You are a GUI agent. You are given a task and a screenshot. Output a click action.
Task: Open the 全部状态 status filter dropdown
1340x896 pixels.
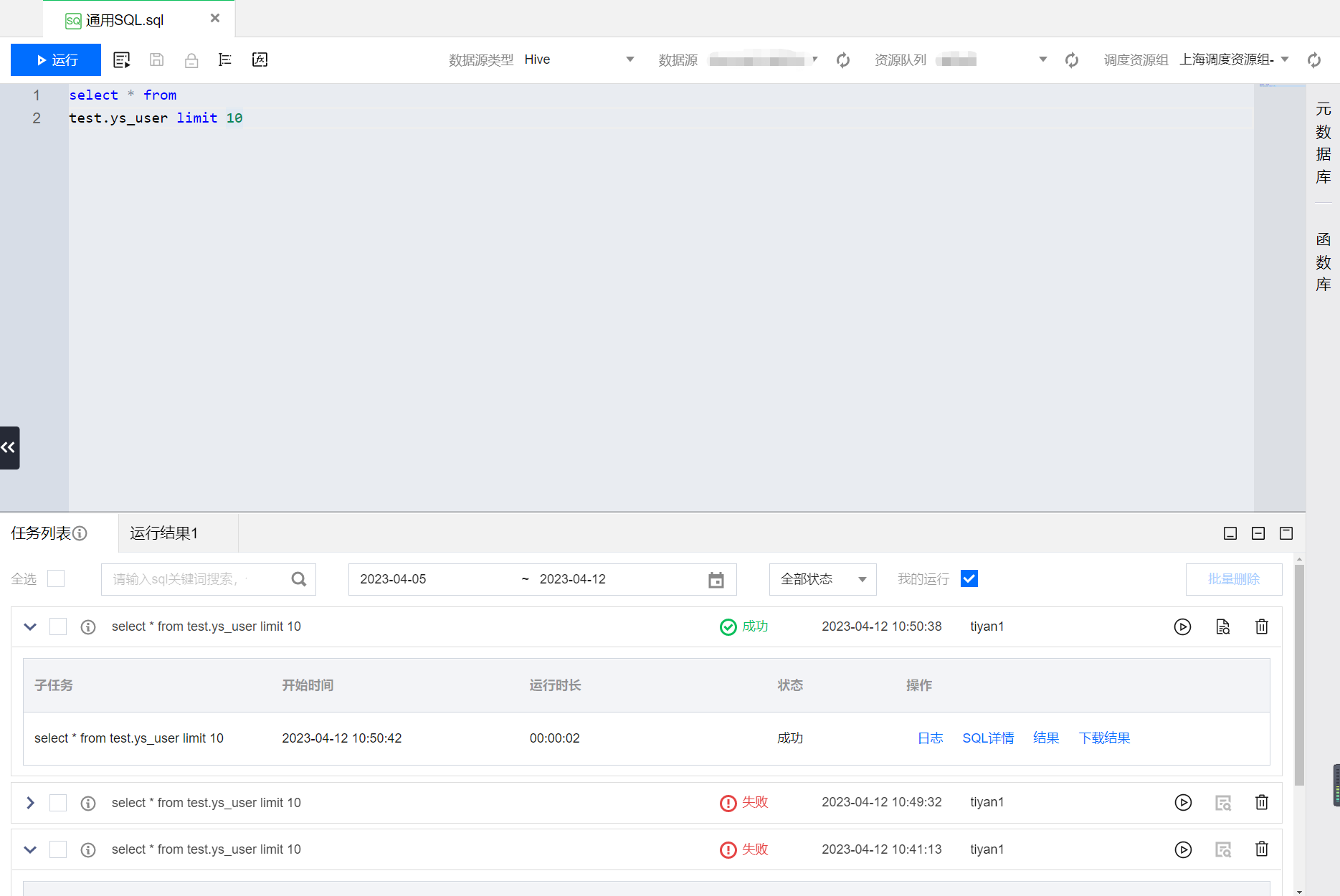822,579
